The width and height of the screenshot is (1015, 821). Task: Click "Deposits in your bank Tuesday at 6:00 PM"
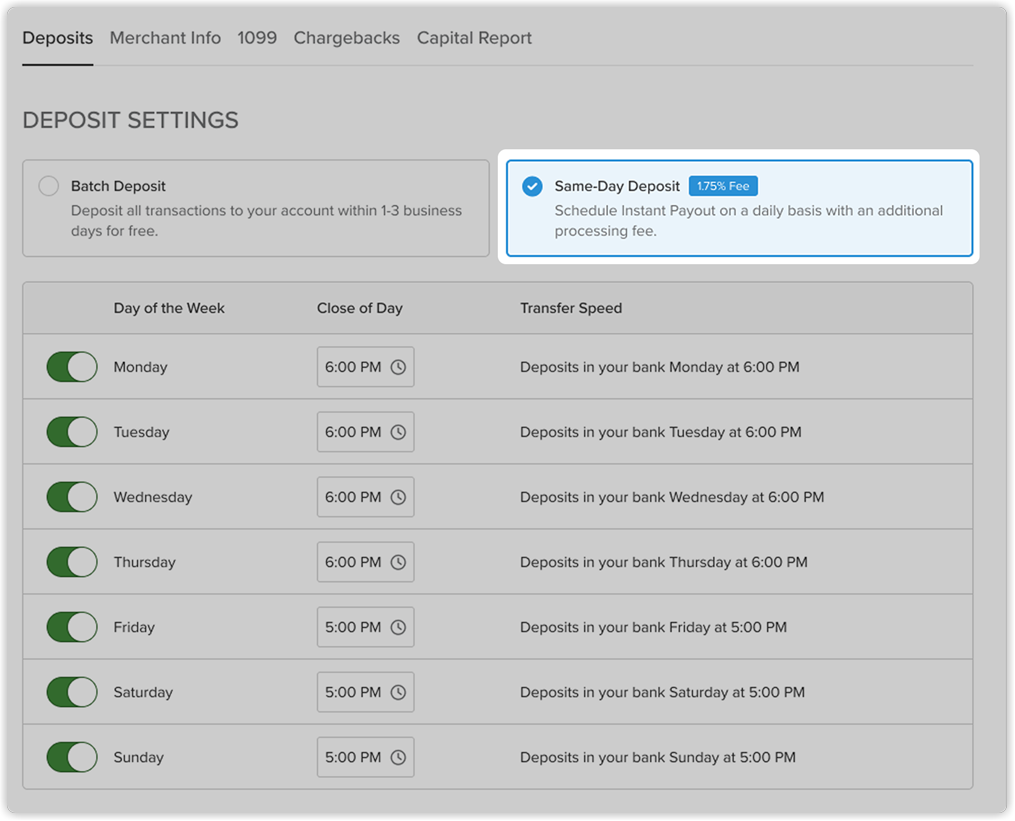pyautogui.click(x=661, y=432)
